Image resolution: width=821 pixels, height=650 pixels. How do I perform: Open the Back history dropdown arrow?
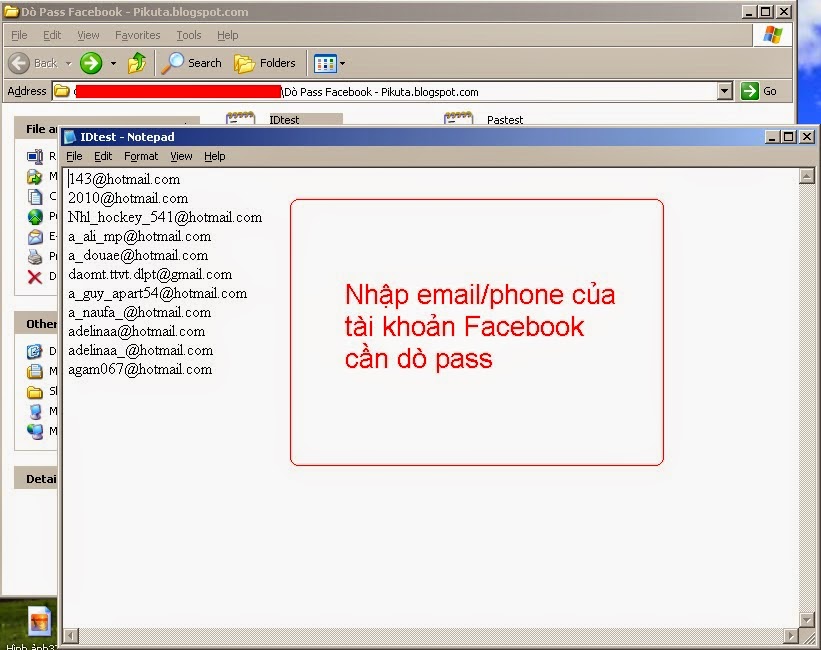[69, 64]
